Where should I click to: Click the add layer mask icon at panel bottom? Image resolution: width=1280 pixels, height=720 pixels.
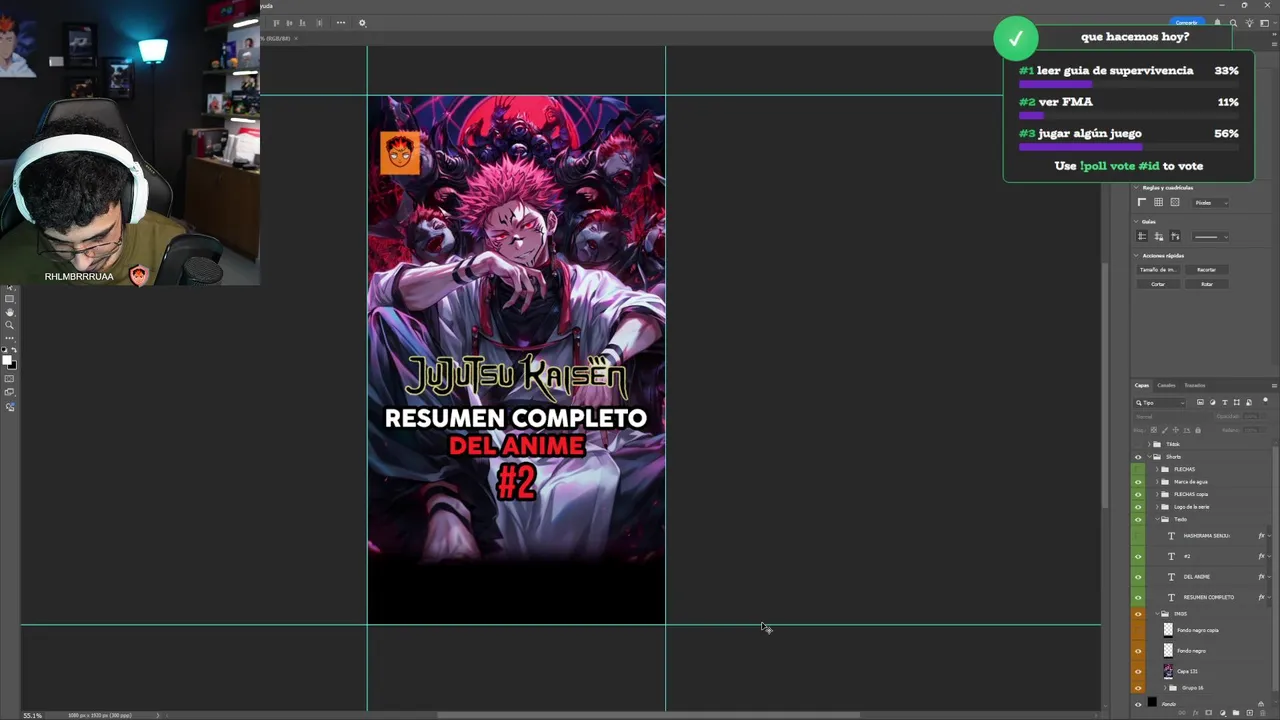pyautogui.click(x=1209, y=713)
